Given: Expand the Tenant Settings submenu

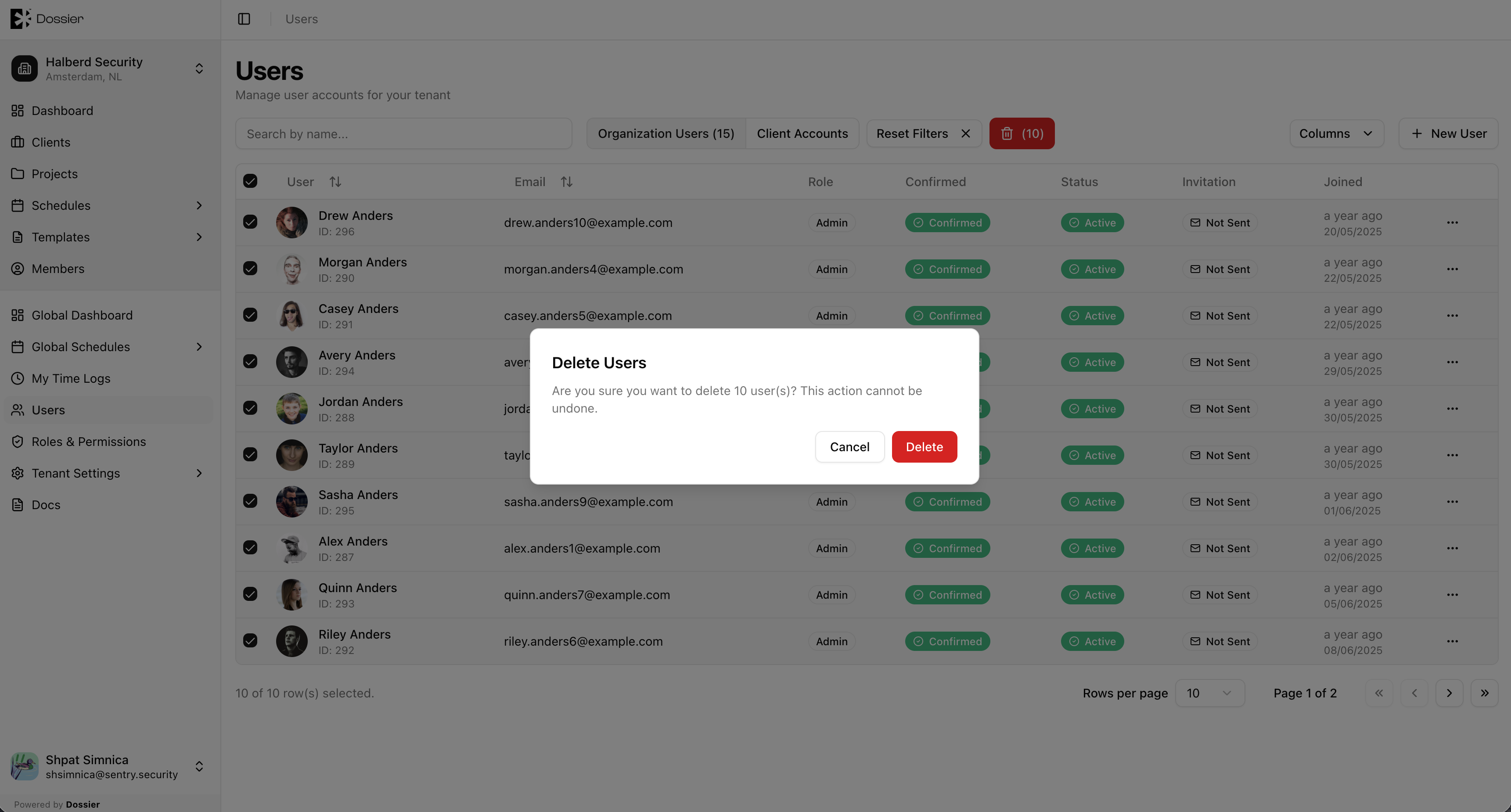Looking at the screenshot, I should tap(199, 473).
